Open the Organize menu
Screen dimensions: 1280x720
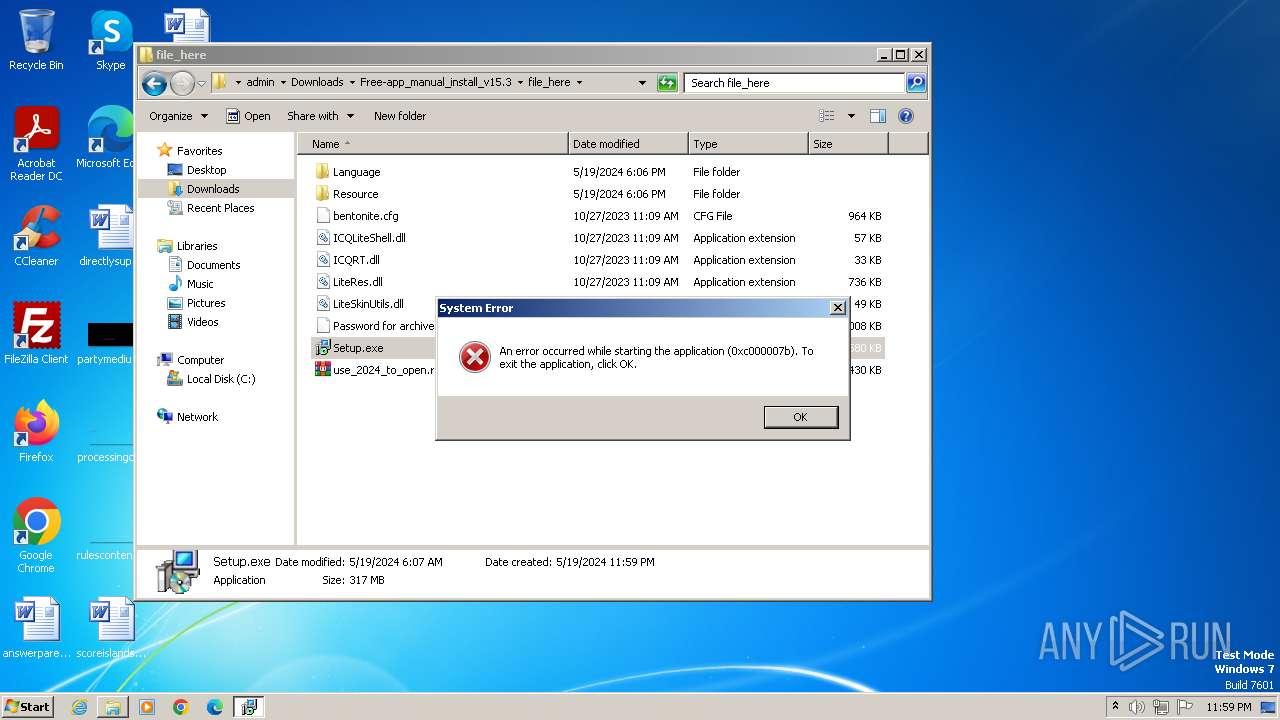178,116
